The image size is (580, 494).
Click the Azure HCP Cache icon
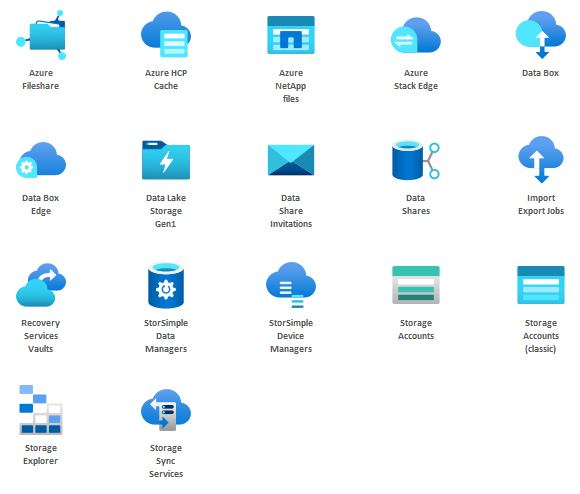coord(166,34)
